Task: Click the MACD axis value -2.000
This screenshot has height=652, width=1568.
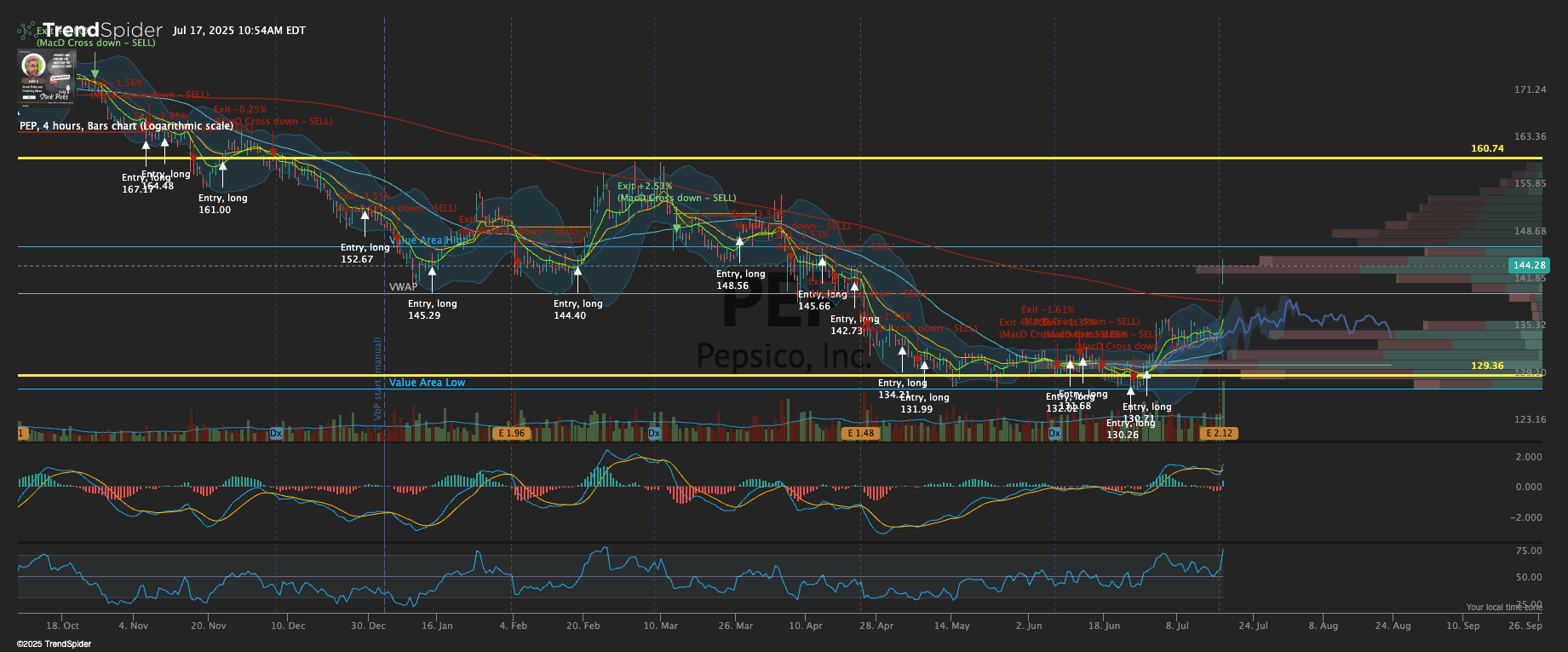Action: [1526, 517]
